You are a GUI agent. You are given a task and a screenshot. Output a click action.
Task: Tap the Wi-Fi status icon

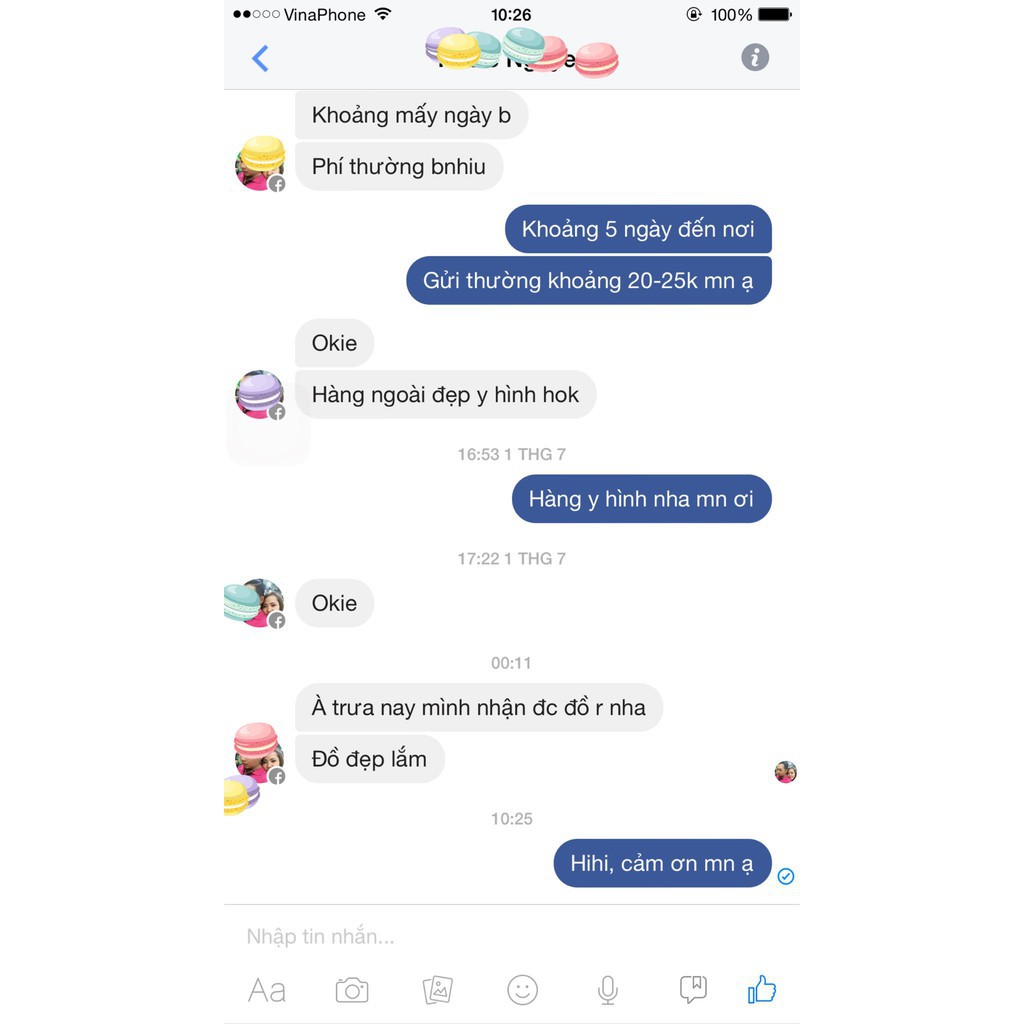(x=383, y=14)
